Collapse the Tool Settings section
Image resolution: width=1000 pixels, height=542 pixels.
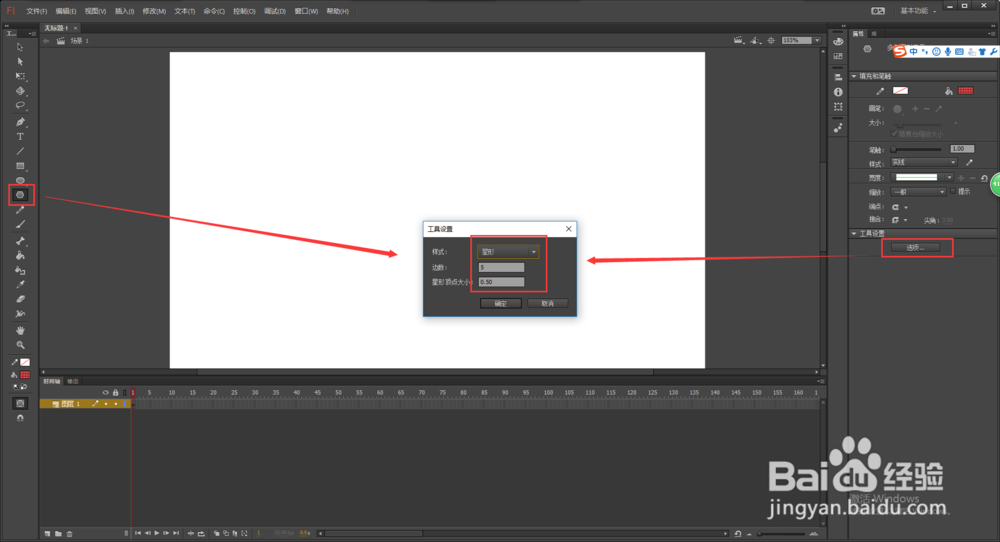[x=854, y=233]
